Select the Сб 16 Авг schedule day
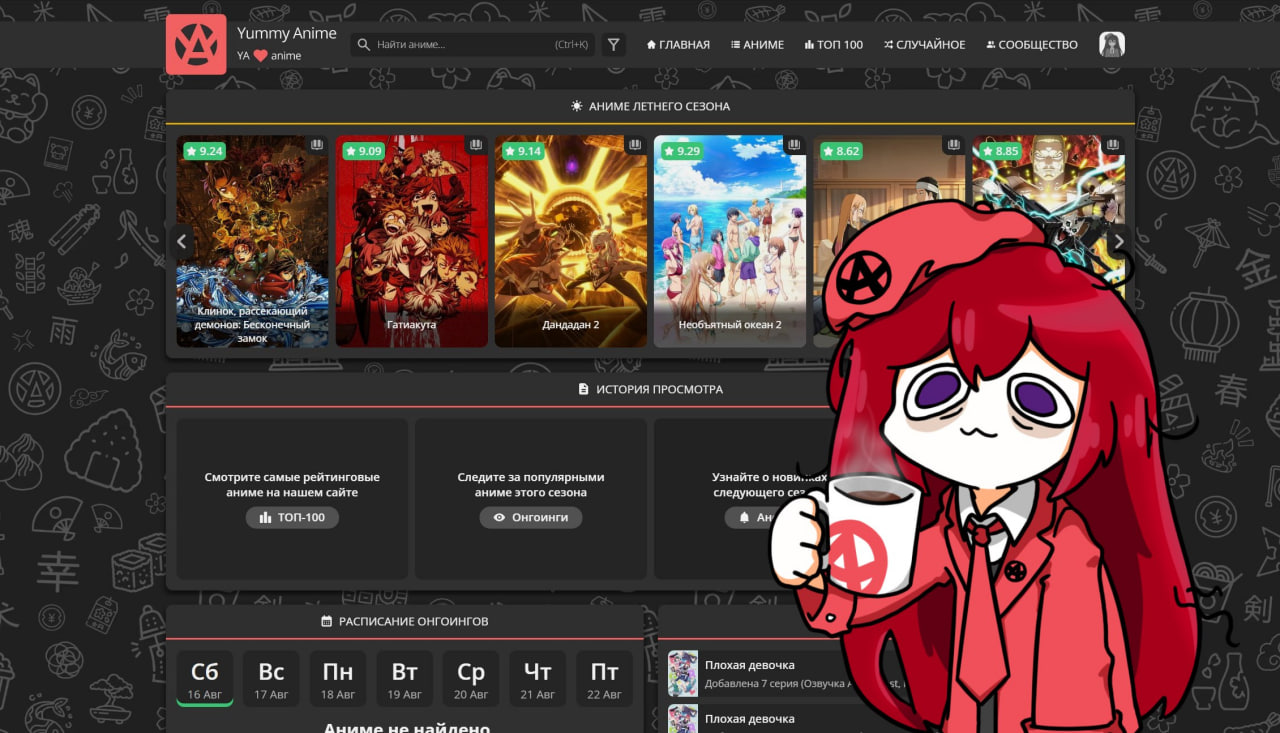 tap(205, 679)
